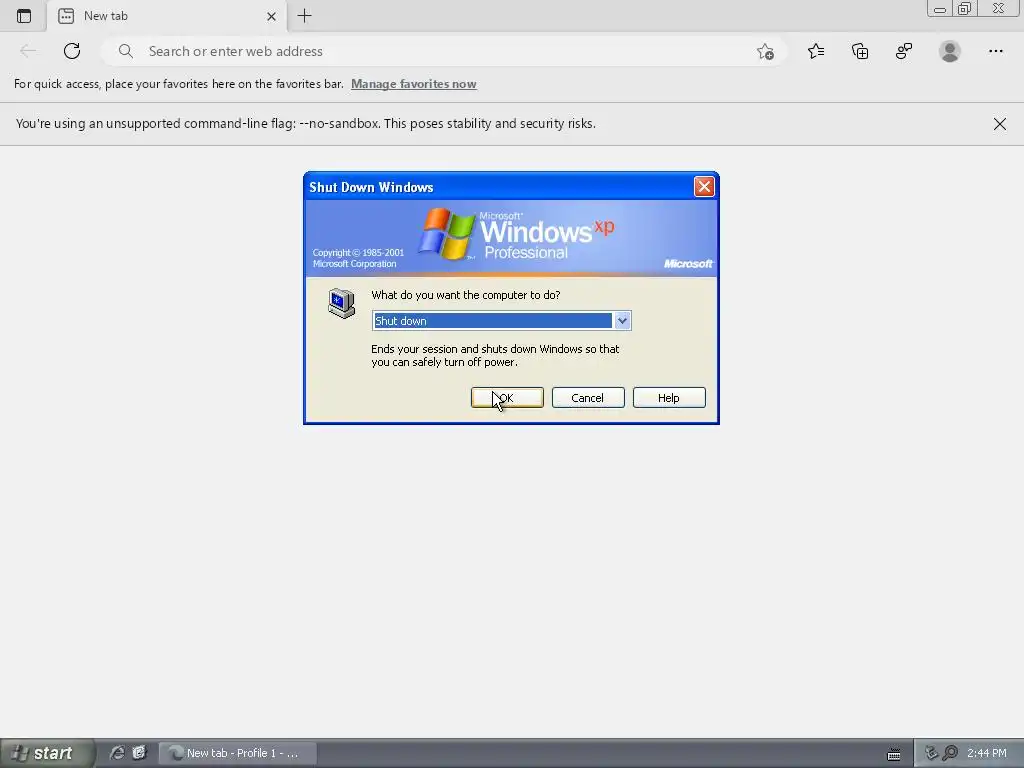Refresh the current page
This screenshot has width=1024, height=768.
tap(72, 51)
